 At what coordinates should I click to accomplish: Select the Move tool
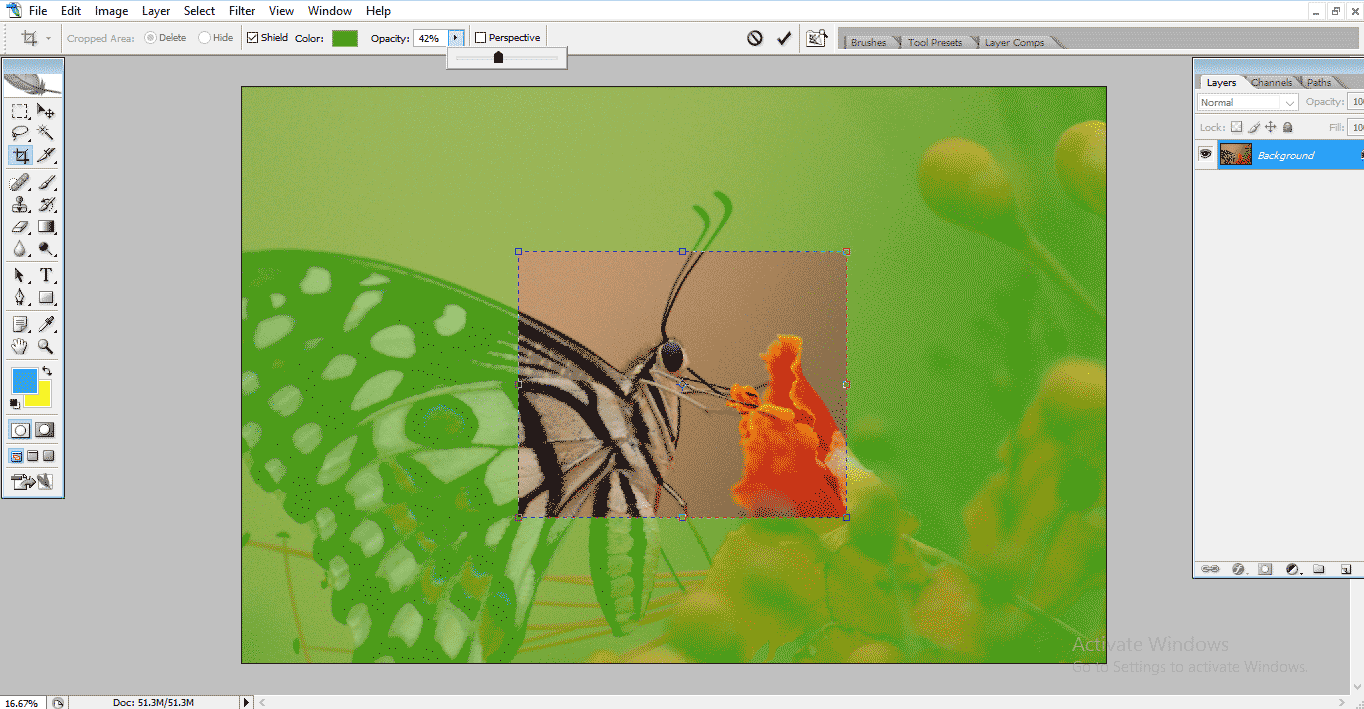point(46,111)
